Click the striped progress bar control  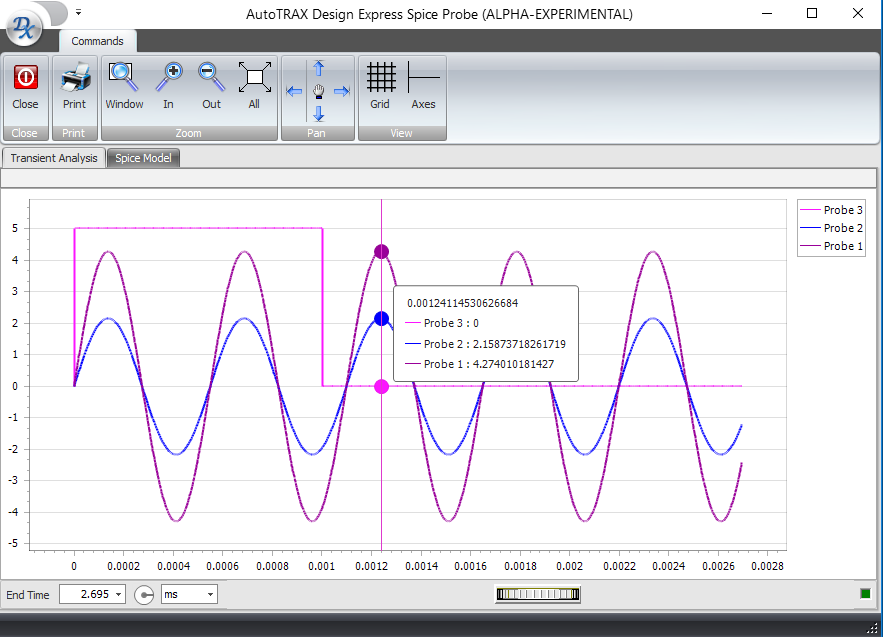pyautogui.click(x=538, y=594)
